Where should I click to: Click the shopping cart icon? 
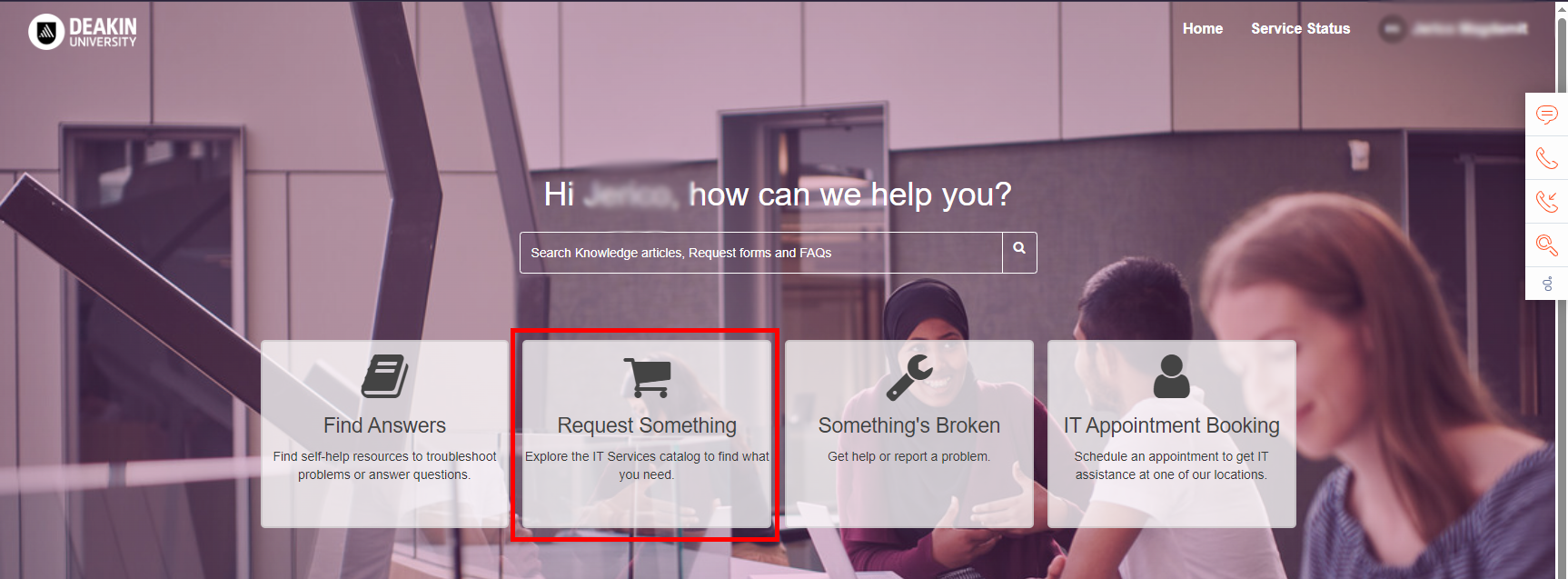click(x=647, y=377)
